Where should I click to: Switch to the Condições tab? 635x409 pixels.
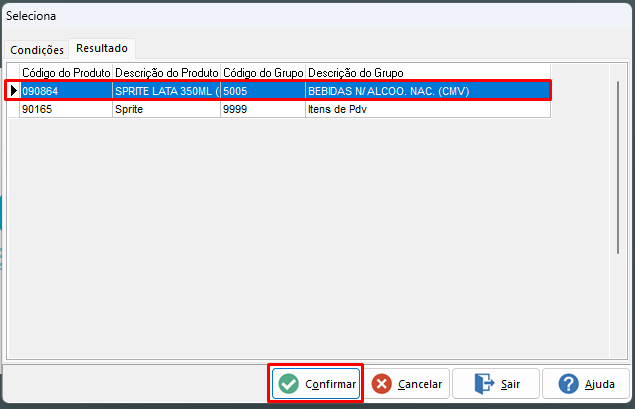pyautogui.click(x=37, y=50)
